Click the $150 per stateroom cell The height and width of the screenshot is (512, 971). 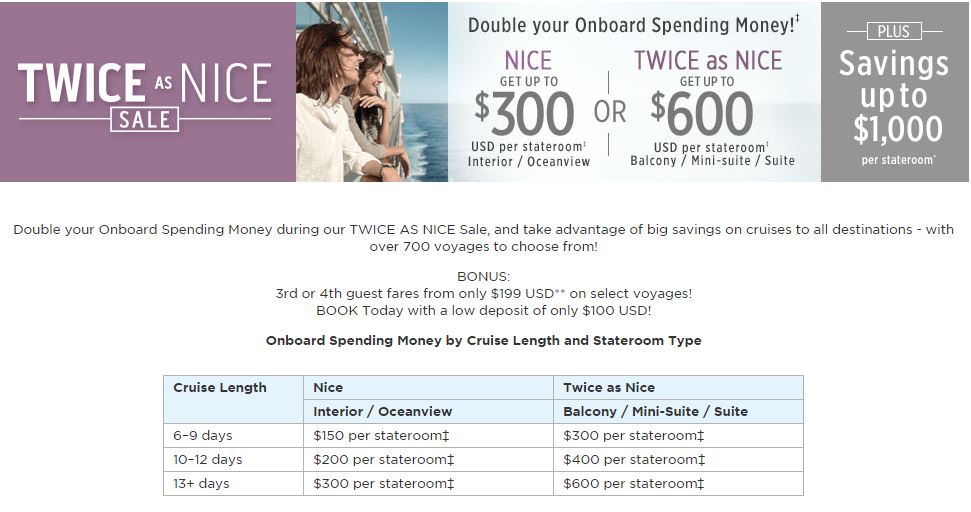click(x=384, y=436)
